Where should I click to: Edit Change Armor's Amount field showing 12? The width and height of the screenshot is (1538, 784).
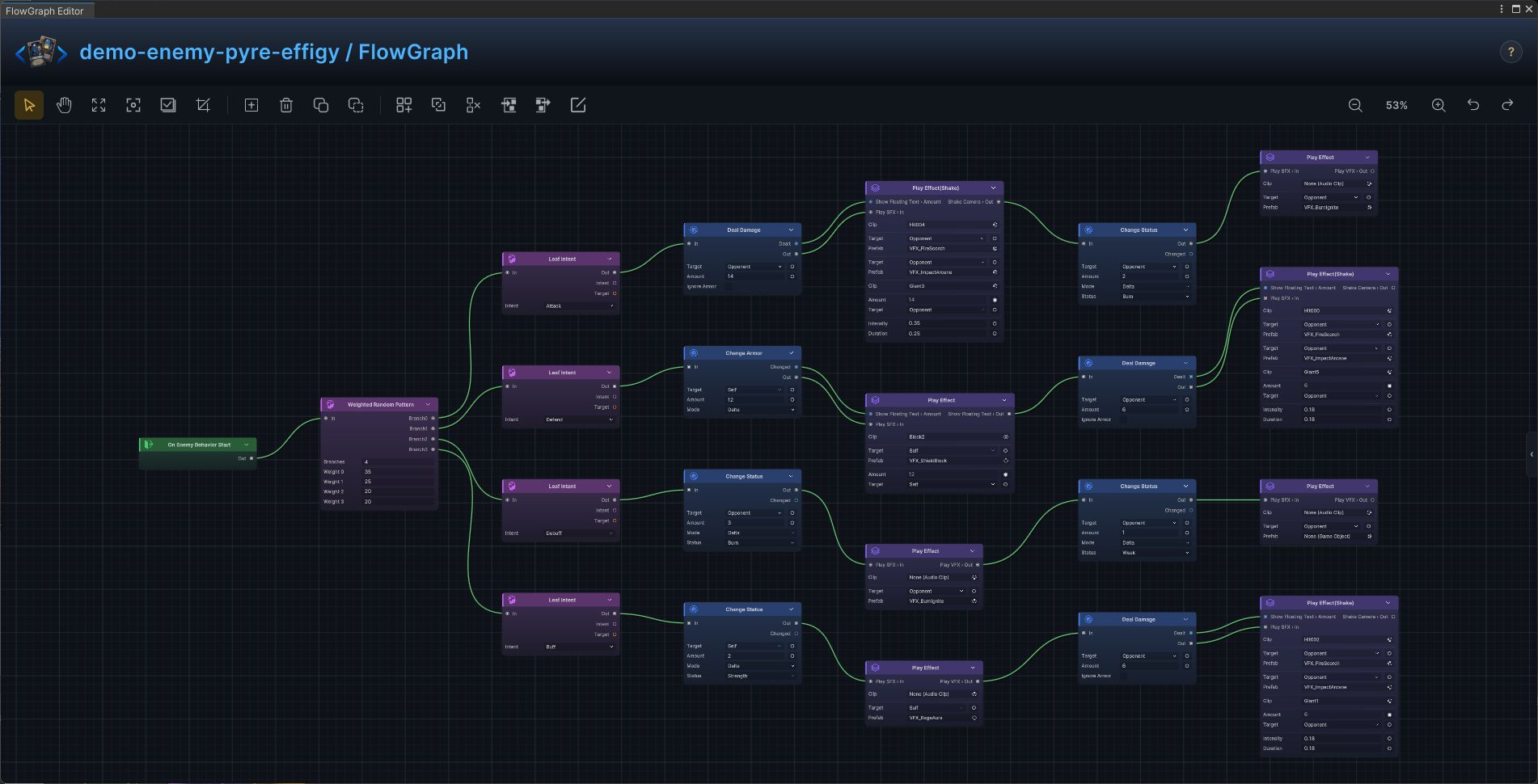tap(755, 399)
